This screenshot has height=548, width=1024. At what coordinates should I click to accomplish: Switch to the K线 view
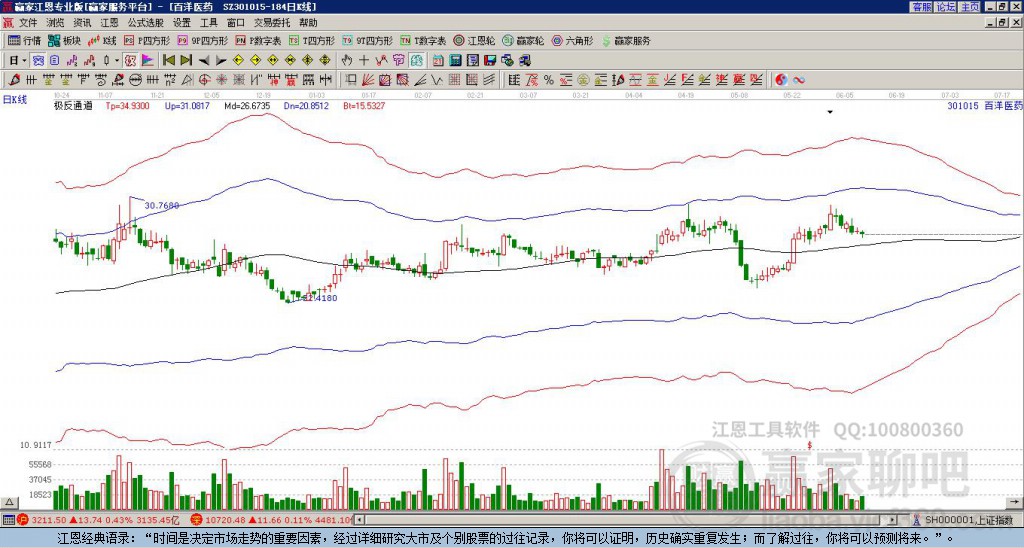click(102, 40)
